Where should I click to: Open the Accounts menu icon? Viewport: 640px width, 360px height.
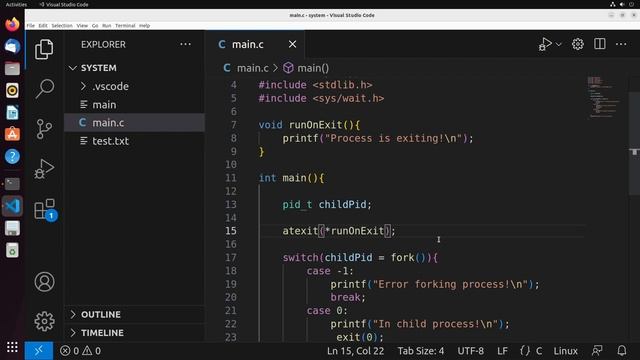(44, 282)
